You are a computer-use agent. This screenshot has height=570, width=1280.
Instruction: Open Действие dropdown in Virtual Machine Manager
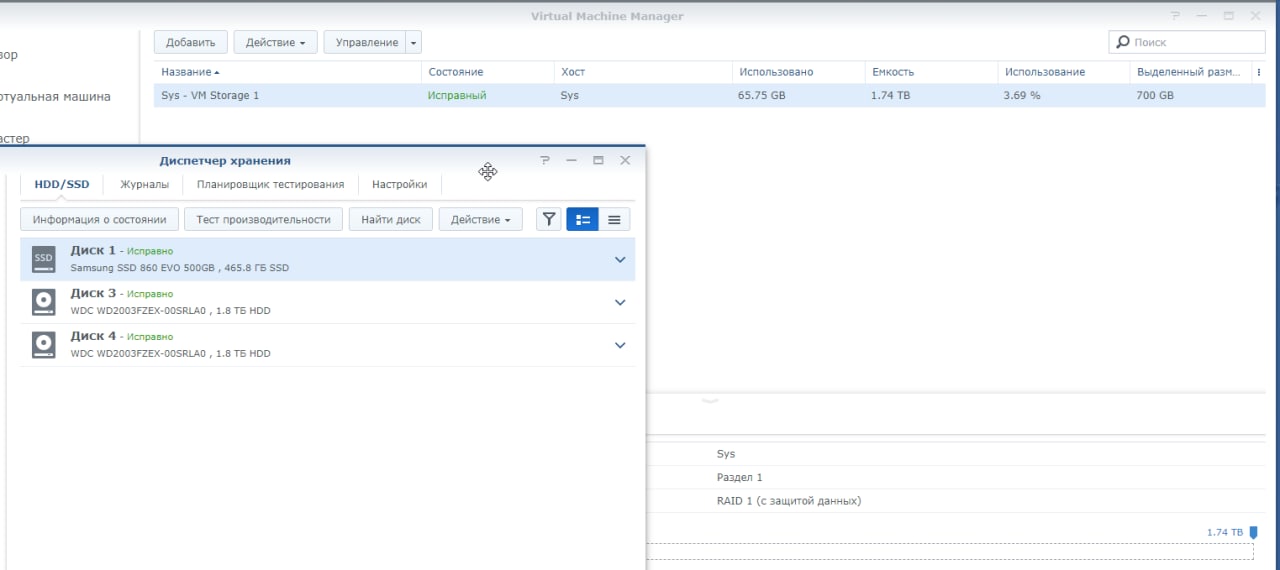coord(276,42)
